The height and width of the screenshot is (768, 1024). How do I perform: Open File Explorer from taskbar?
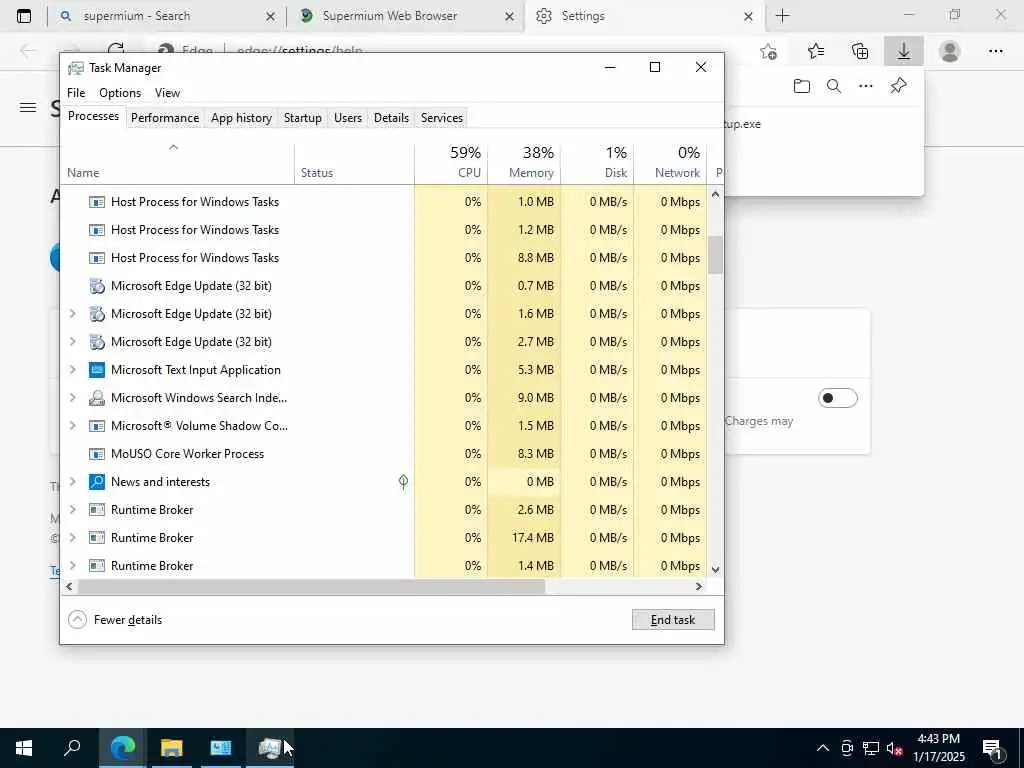click(171, 748)
